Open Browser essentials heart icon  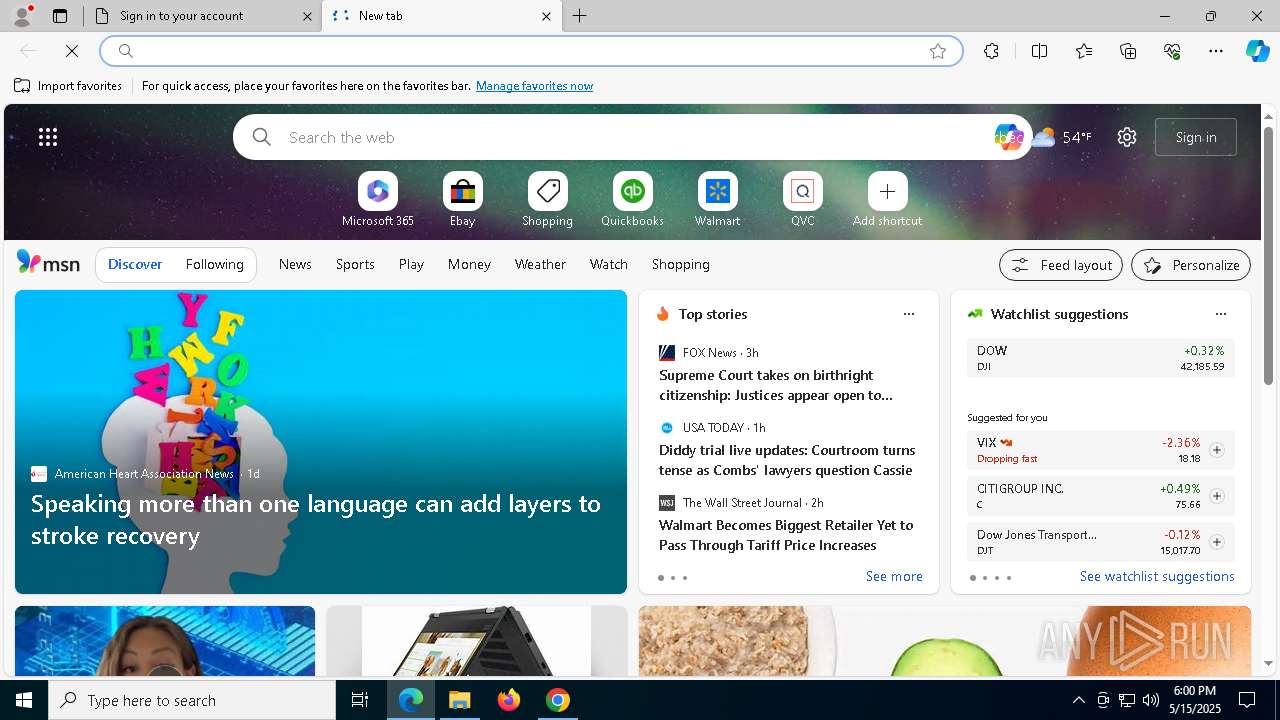[1172, 51]
